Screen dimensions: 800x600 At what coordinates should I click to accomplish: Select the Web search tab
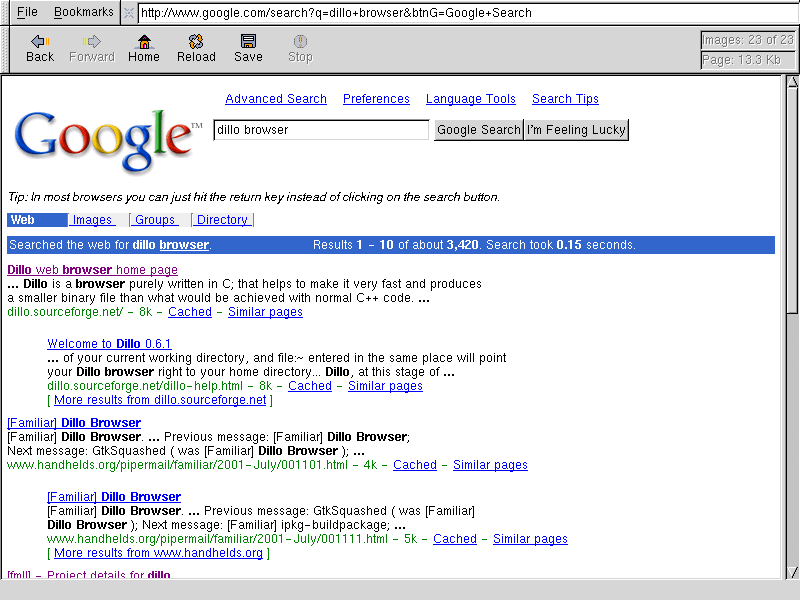(37, 220)
